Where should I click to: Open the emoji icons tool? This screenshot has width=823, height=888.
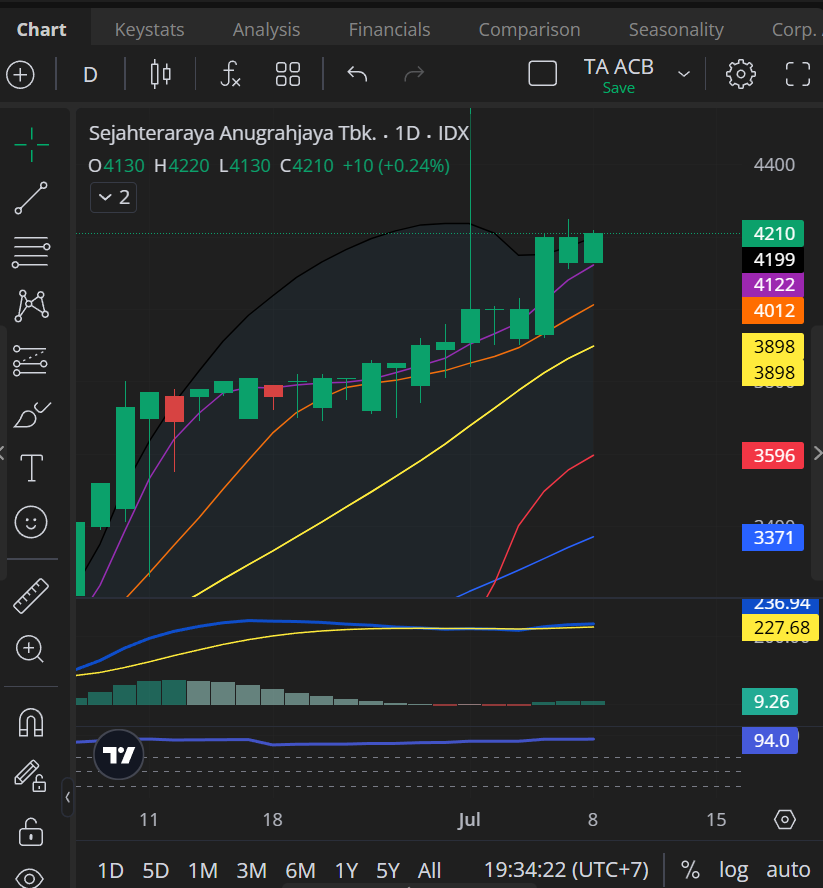click(31, 522)
